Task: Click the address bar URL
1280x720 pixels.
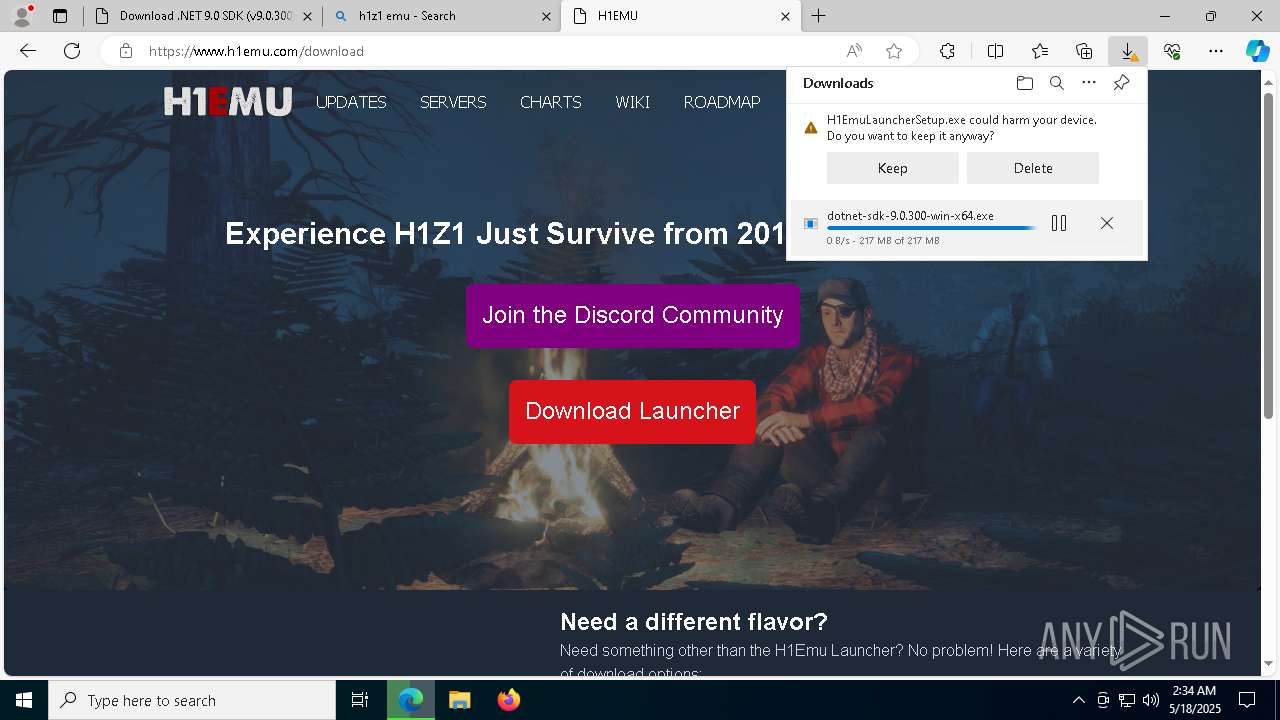Action: 256,51
